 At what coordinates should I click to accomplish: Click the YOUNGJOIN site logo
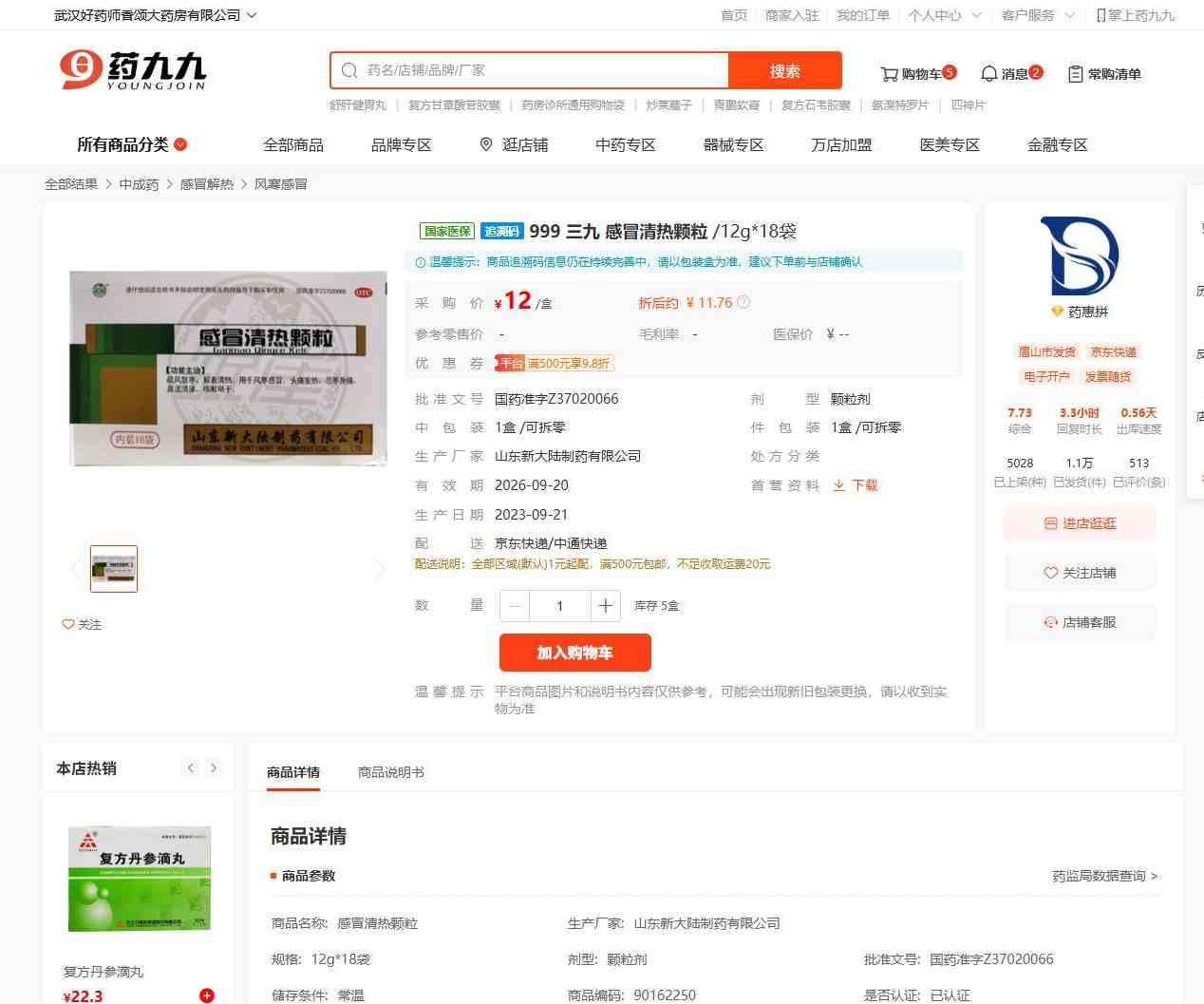tap(133, 70)
